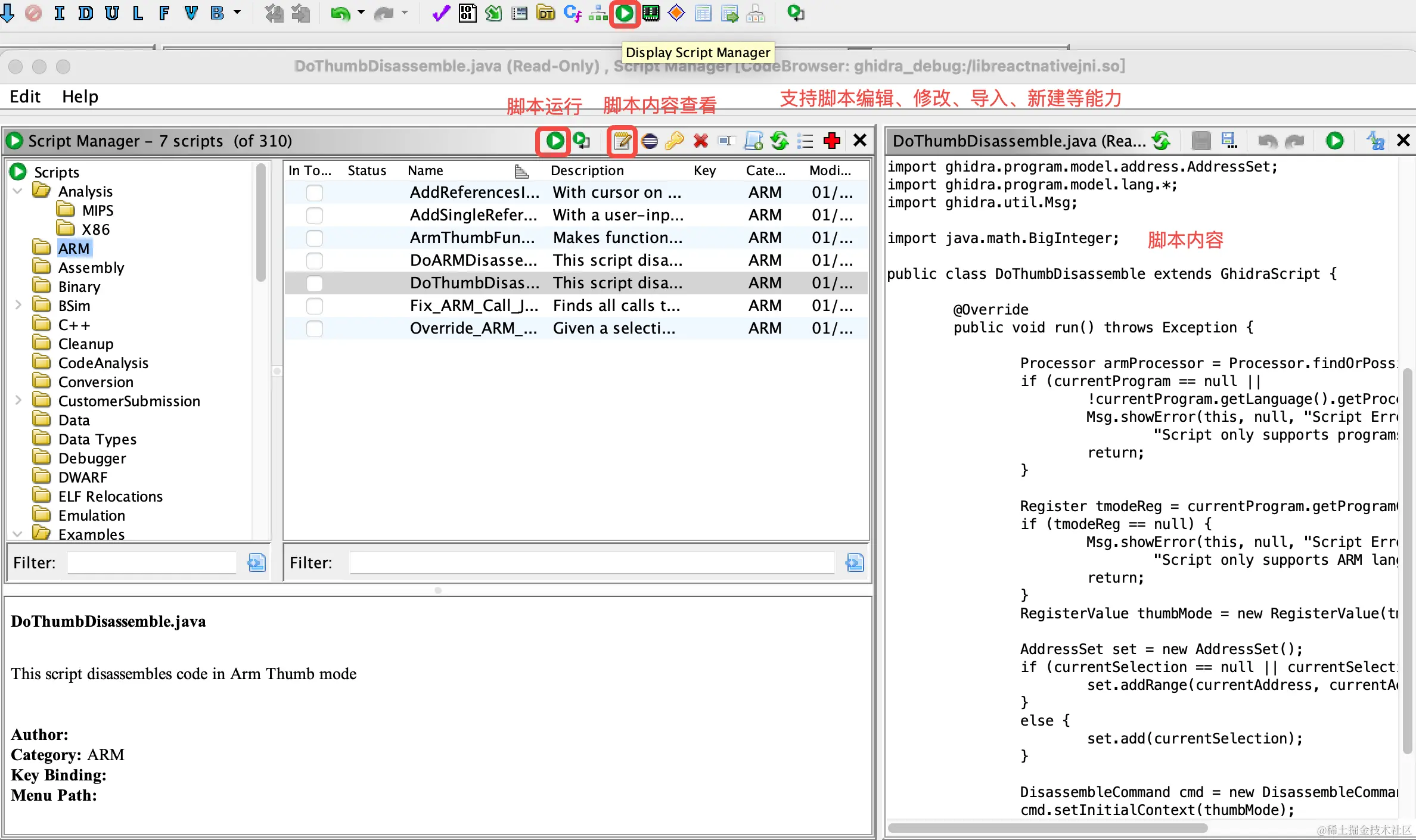
Task: Click the U toolbar letter icon
Action: point(112,13)
